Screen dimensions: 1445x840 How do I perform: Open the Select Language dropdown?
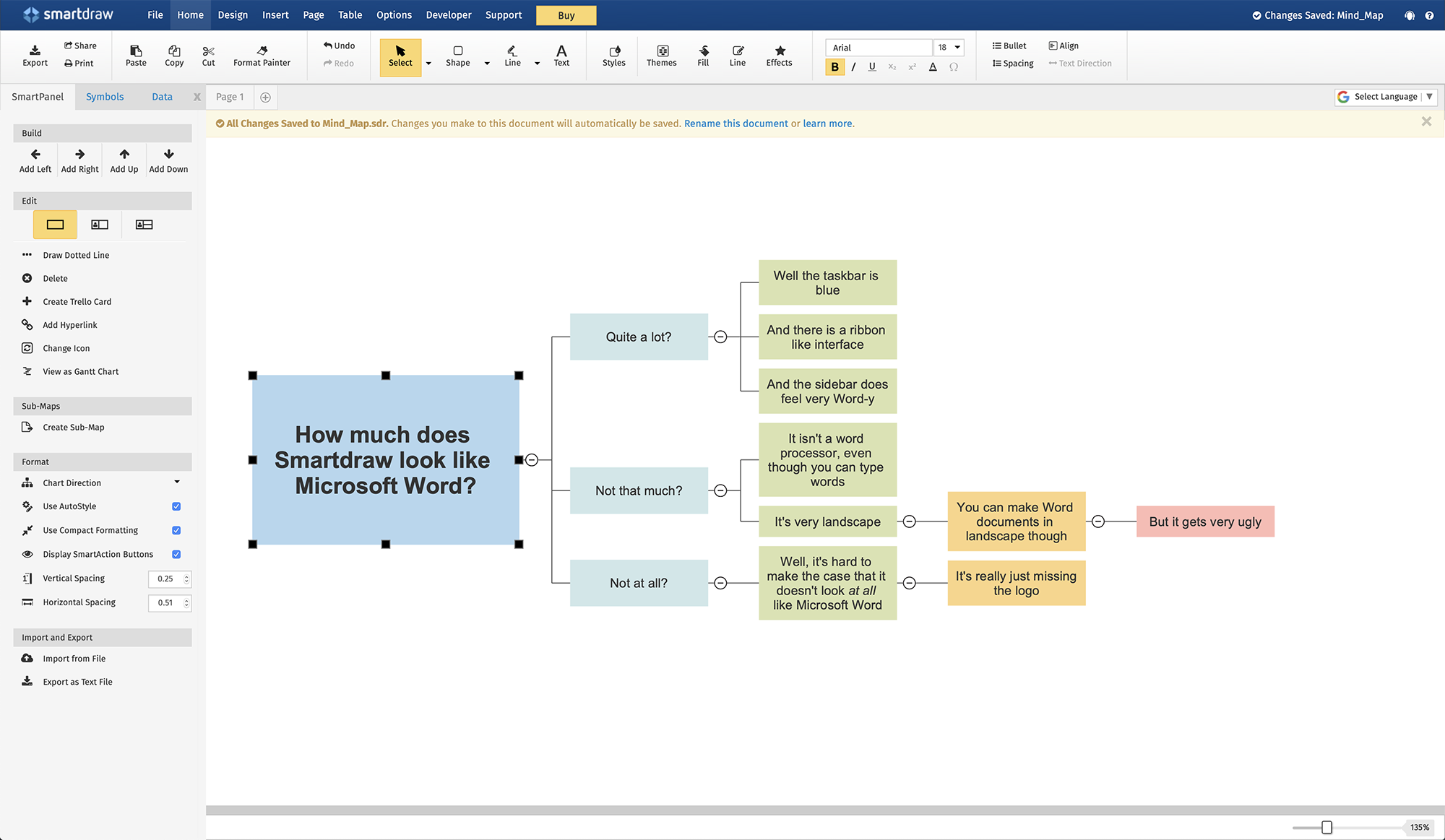tap(1385, 96)
